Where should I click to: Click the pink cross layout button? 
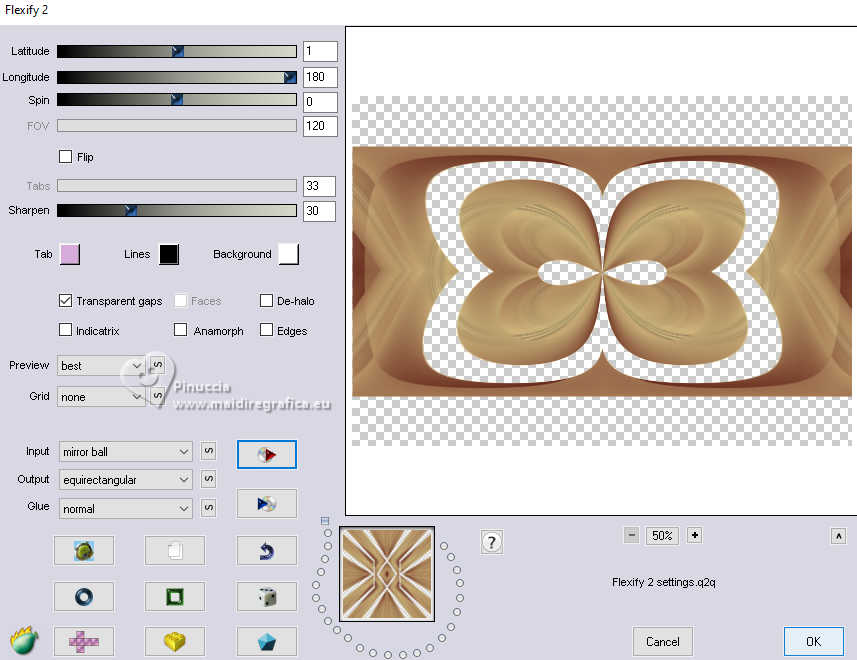point(83,641)
